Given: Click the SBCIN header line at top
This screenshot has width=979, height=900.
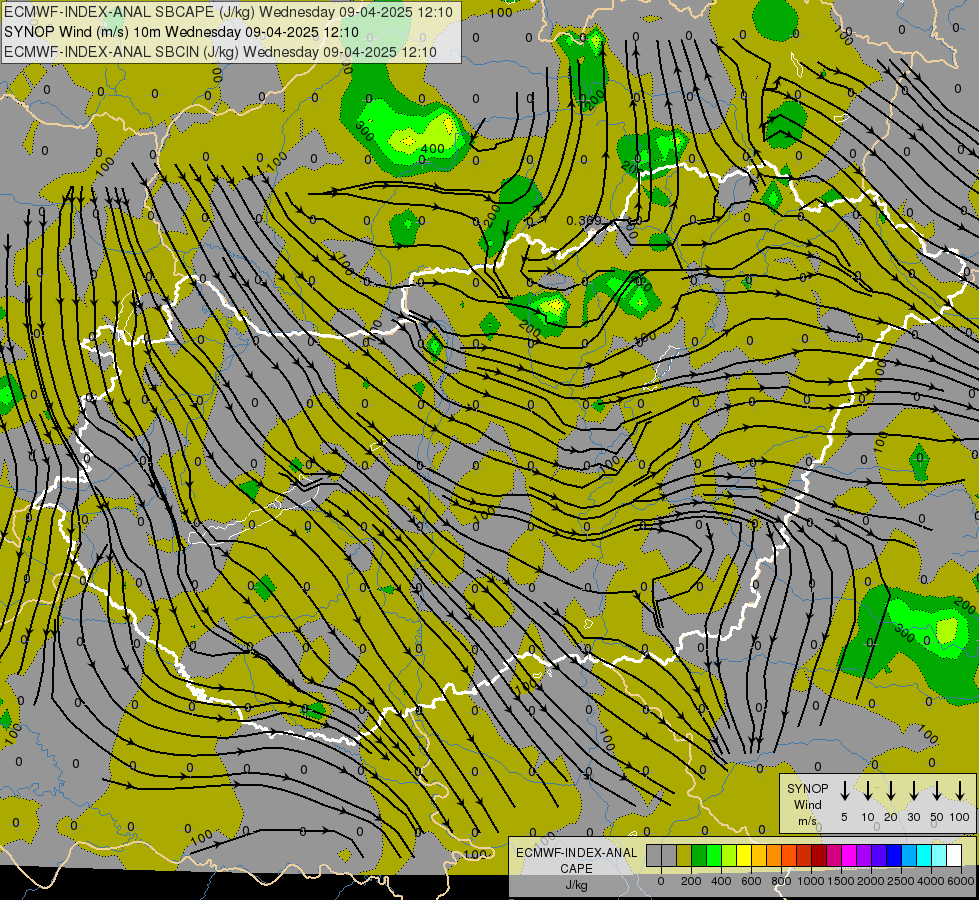Looking at the screenshot, I should tap(220, 52).
